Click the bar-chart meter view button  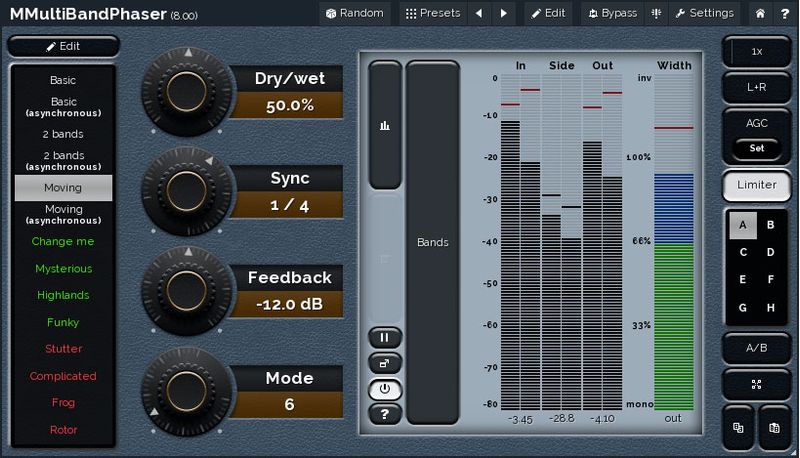click(x=385, y=125)
